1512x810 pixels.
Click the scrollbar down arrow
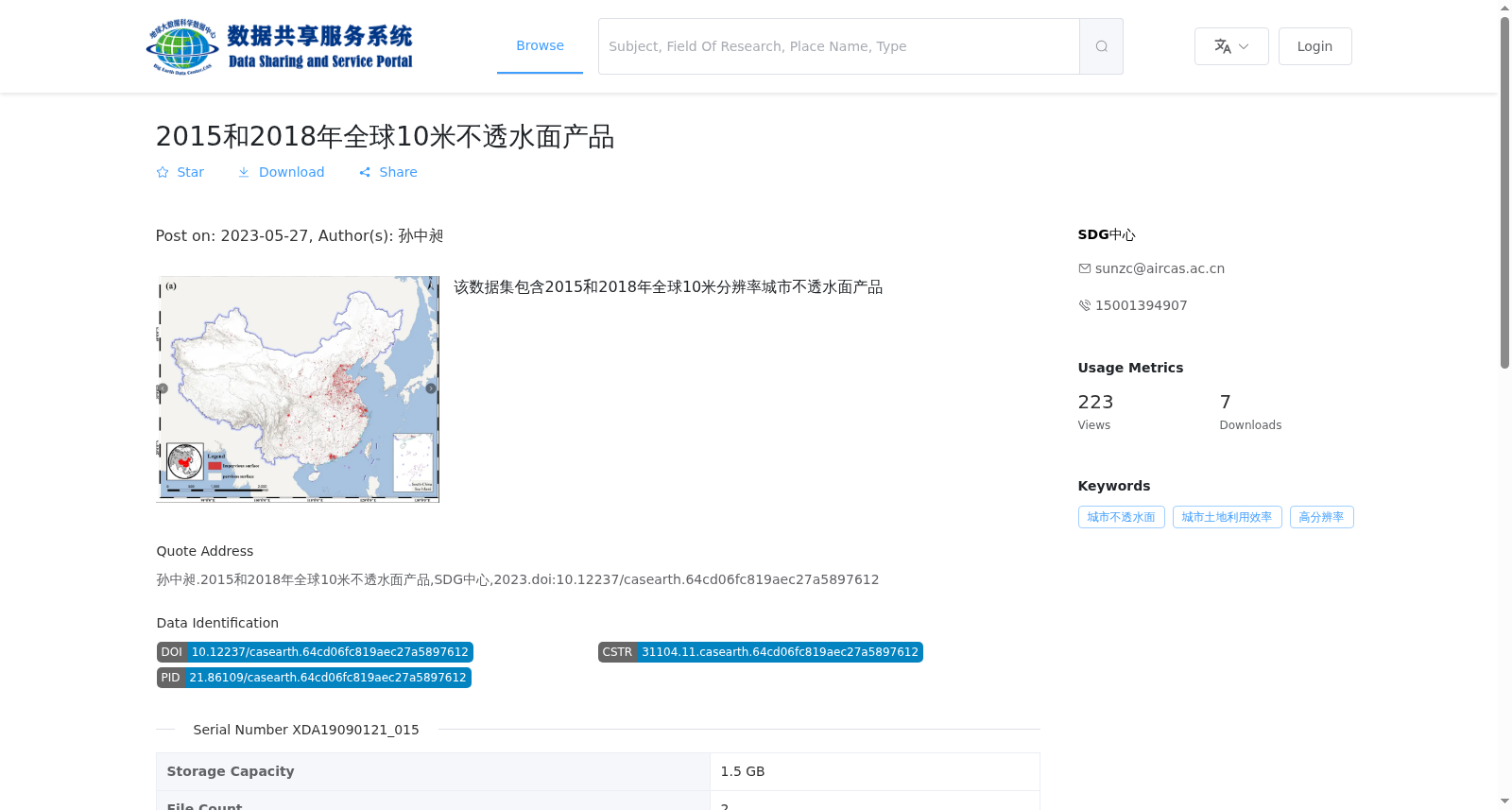point(1505,801)
